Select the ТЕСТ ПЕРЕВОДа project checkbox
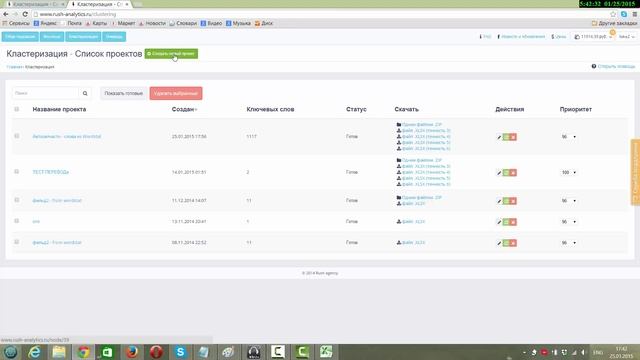The height and width of the screenshot is (360, 640). pos(17,171)
